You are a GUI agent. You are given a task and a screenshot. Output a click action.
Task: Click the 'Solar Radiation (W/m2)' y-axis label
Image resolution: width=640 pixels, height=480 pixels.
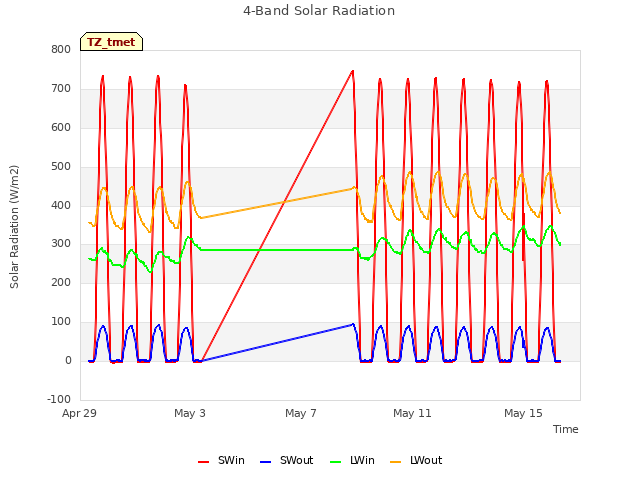click(x=14, y=227)
